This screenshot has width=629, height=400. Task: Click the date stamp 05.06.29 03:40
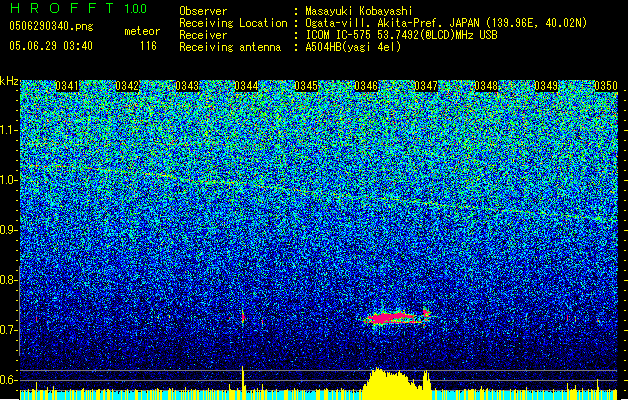click(51, 46)
